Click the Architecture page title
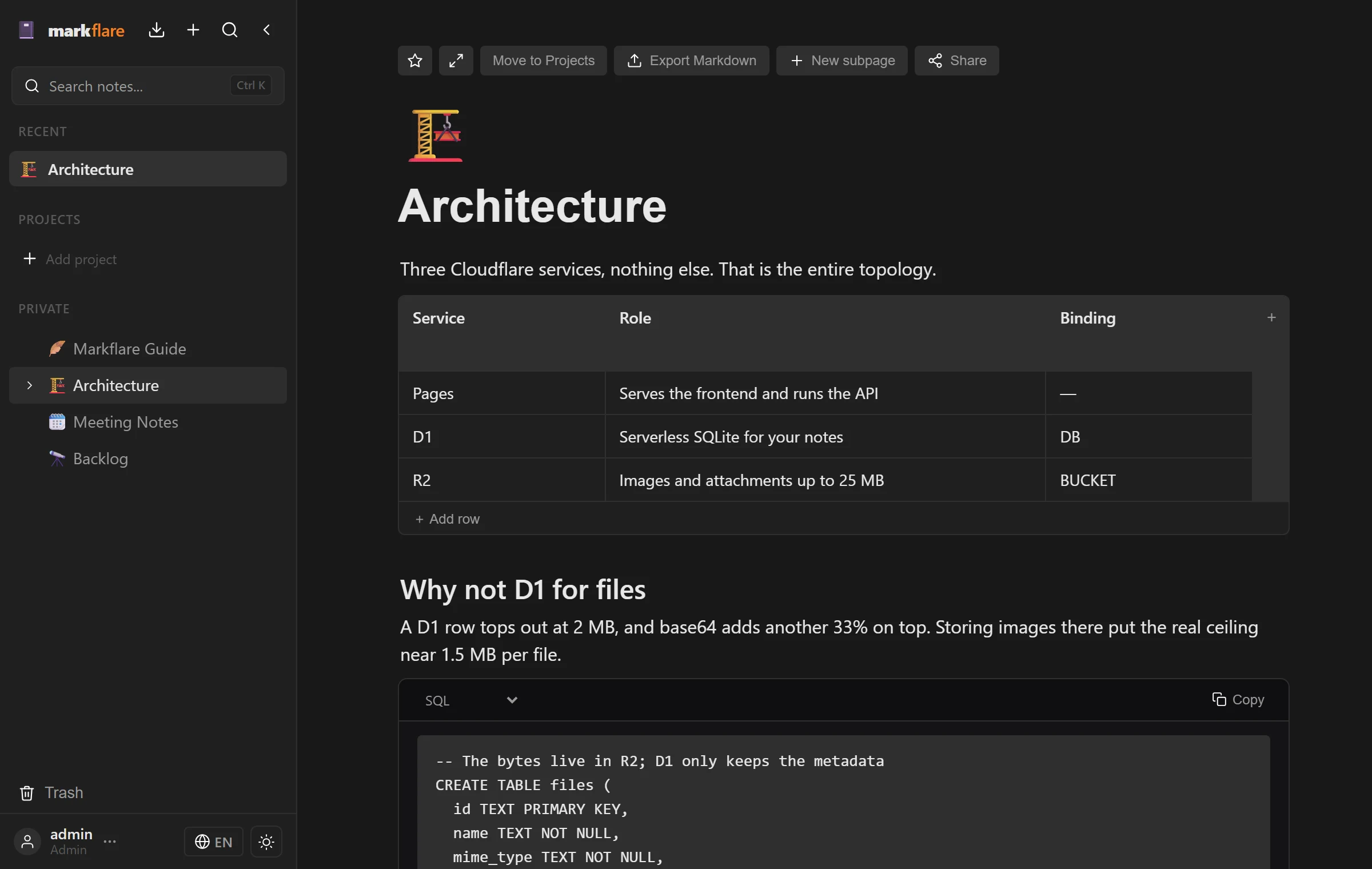The image size is (1372, 869). click(532, 206)
